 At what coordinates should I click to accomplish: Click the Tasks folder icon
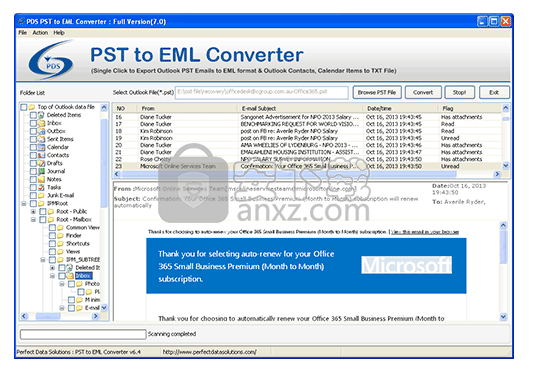click(x=41, y=187)
